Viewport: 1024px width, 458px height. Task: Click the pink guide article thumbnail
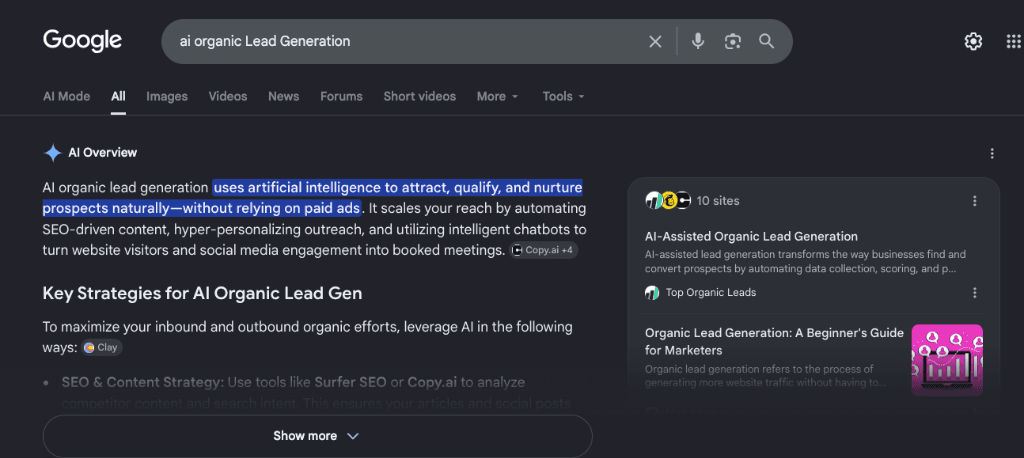tap(947, 361)
